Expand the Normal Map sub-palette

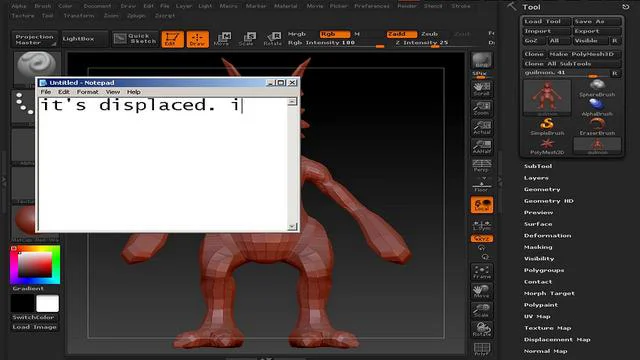tap(545, 351)
